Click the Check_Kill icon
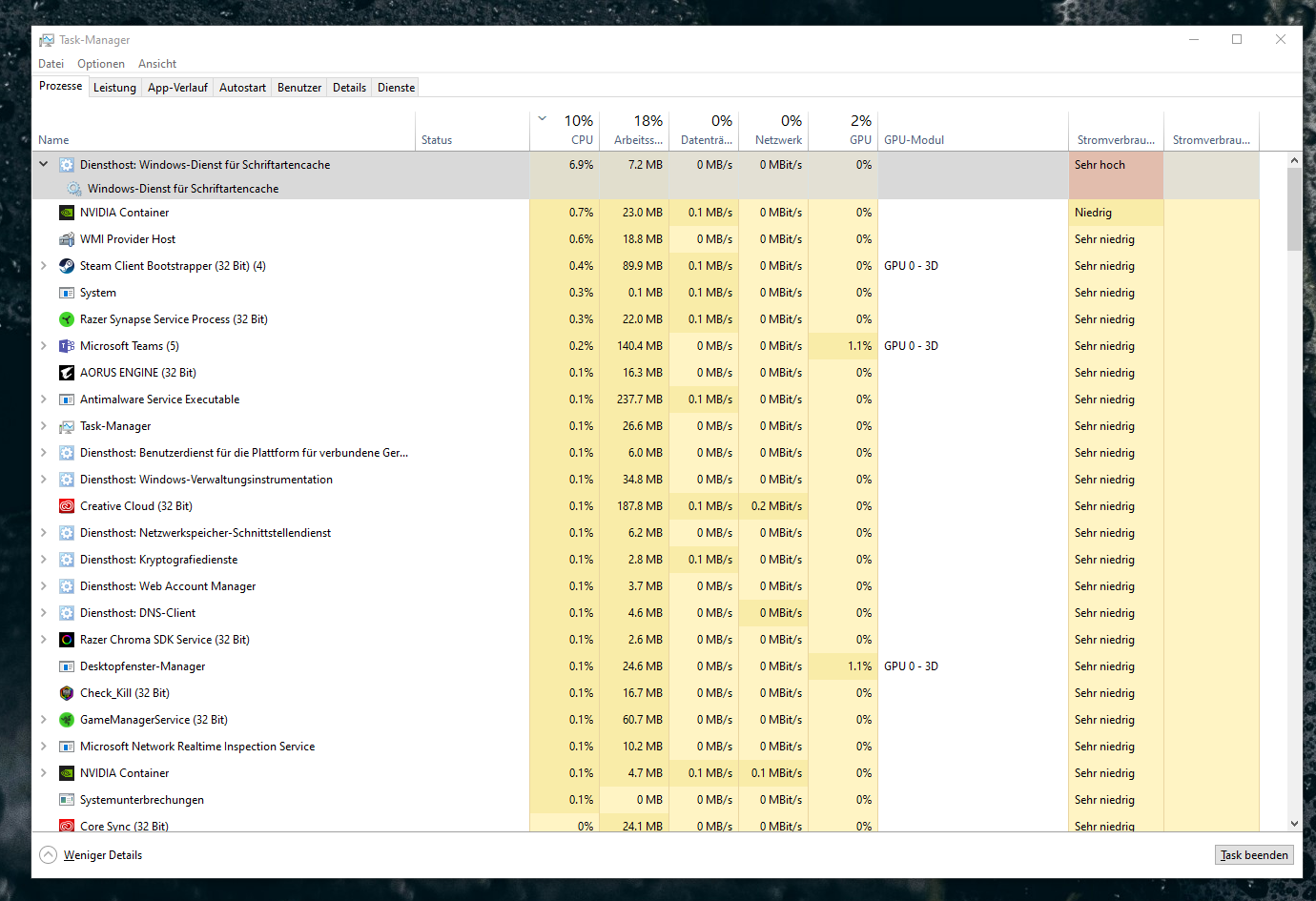The height and width of the screenshot is (901, 1316). 67,693
